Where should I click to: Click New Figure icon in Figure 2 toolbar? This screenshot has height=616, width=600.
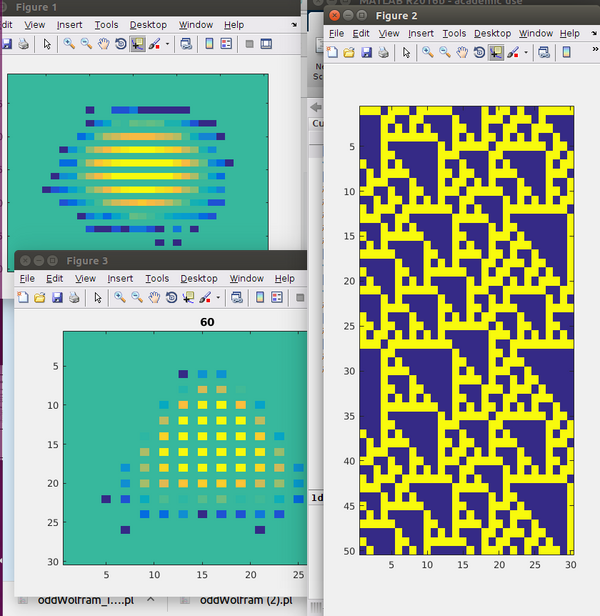click(x=332, y=52)
